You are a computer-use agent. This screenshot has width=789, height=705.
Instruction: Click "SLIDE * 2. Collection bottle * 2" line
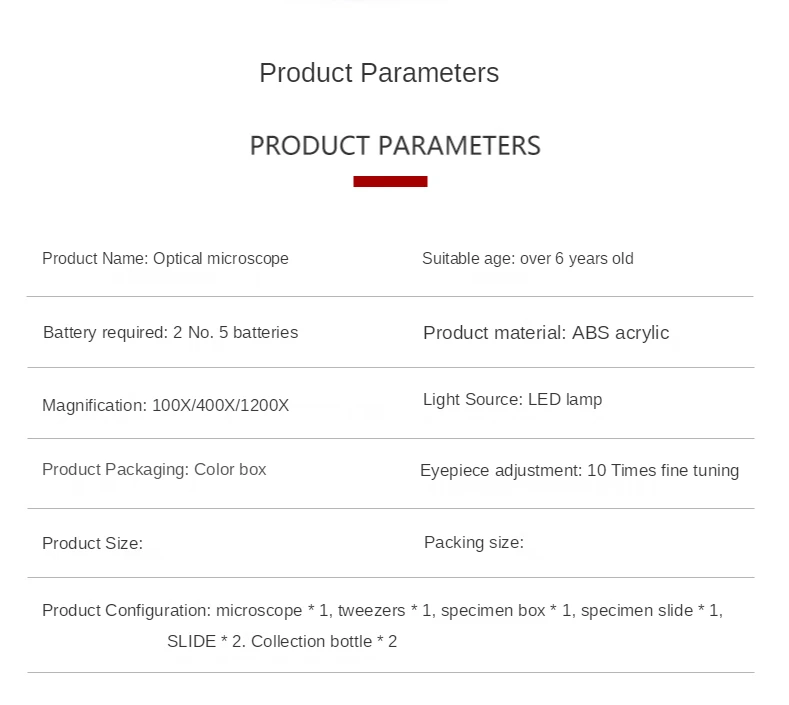click(x=282, y=641)
